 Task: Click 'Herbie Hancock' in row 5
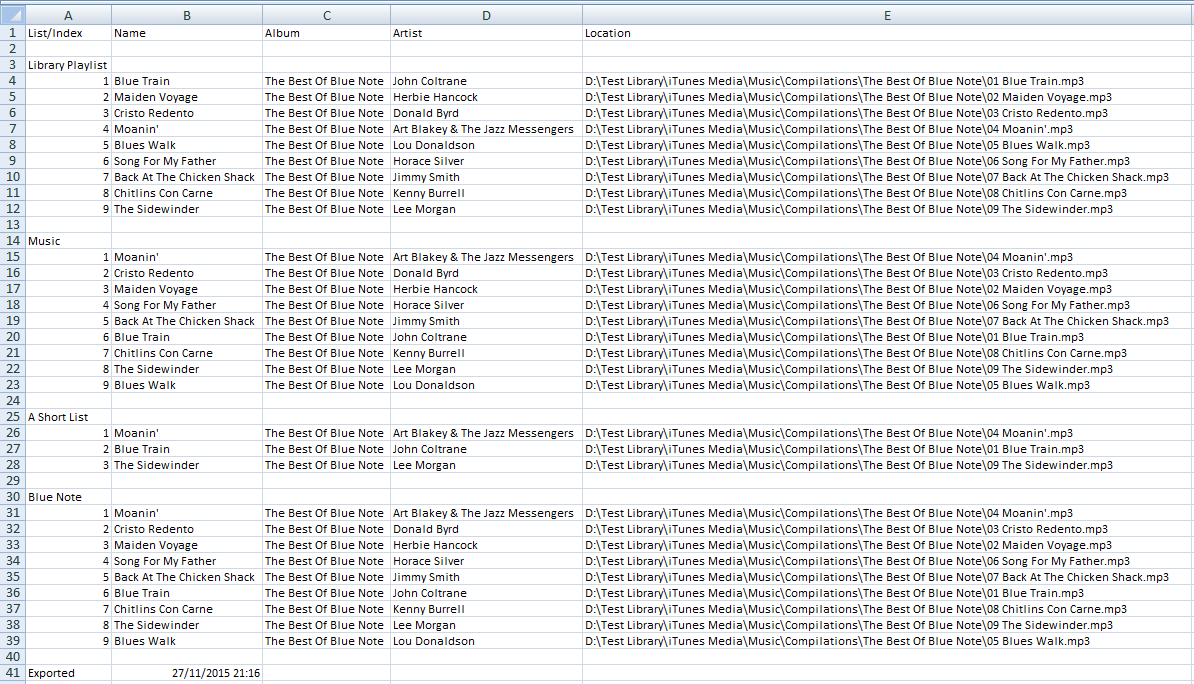click(487, 97)
